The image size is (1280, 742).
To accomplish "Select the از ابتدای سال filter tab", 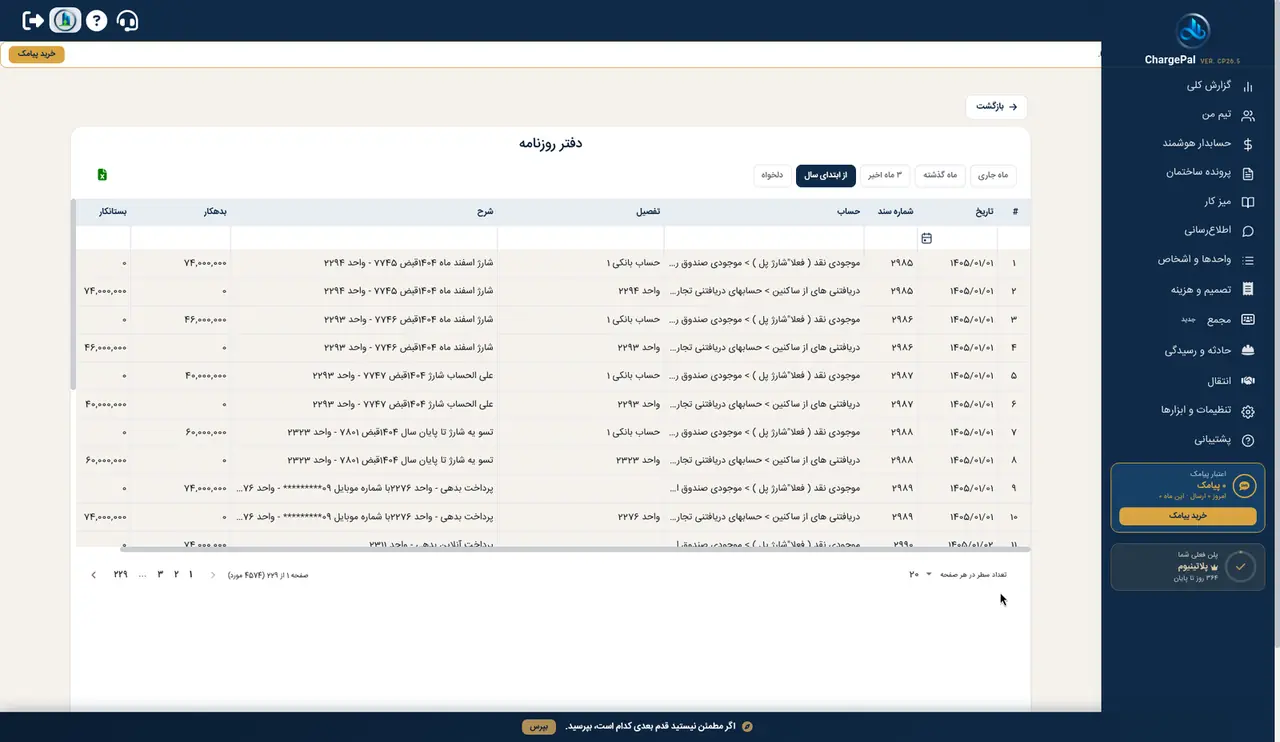I will [826, 175].
